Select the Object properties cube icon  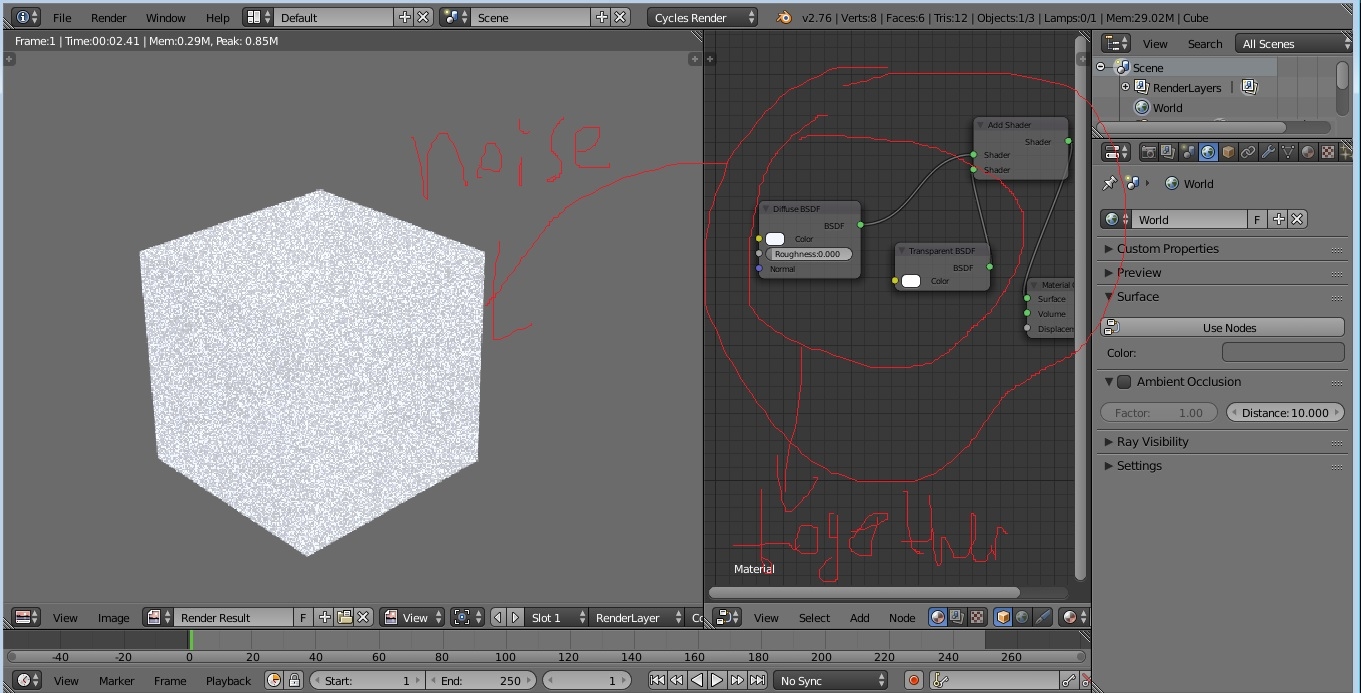[1228, 152]
